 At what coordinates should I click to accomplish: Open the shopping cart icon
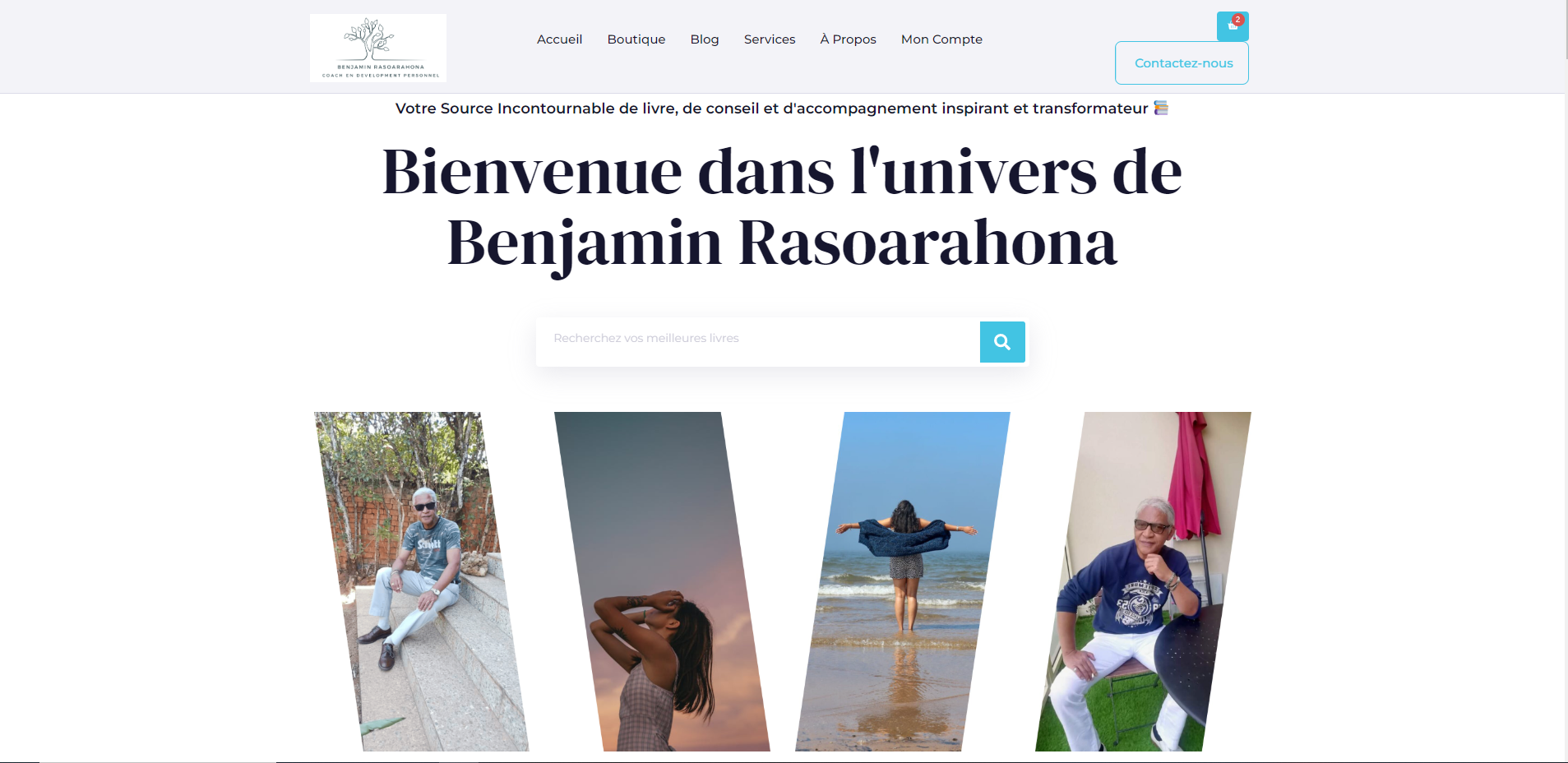pyautogui.click(x=1232, y=26)
